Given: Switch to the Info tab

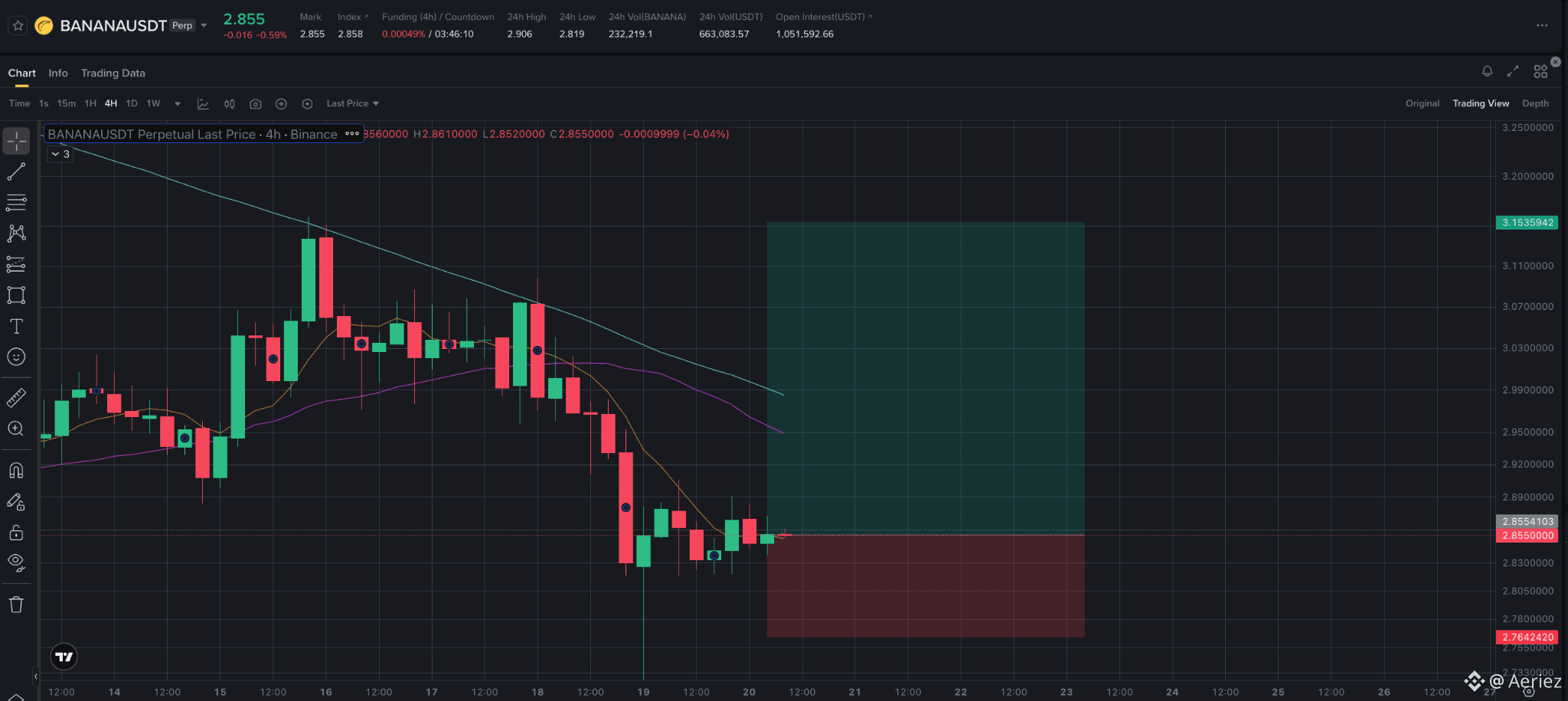Looking at the screenshot, I should (x=58, y=73).
